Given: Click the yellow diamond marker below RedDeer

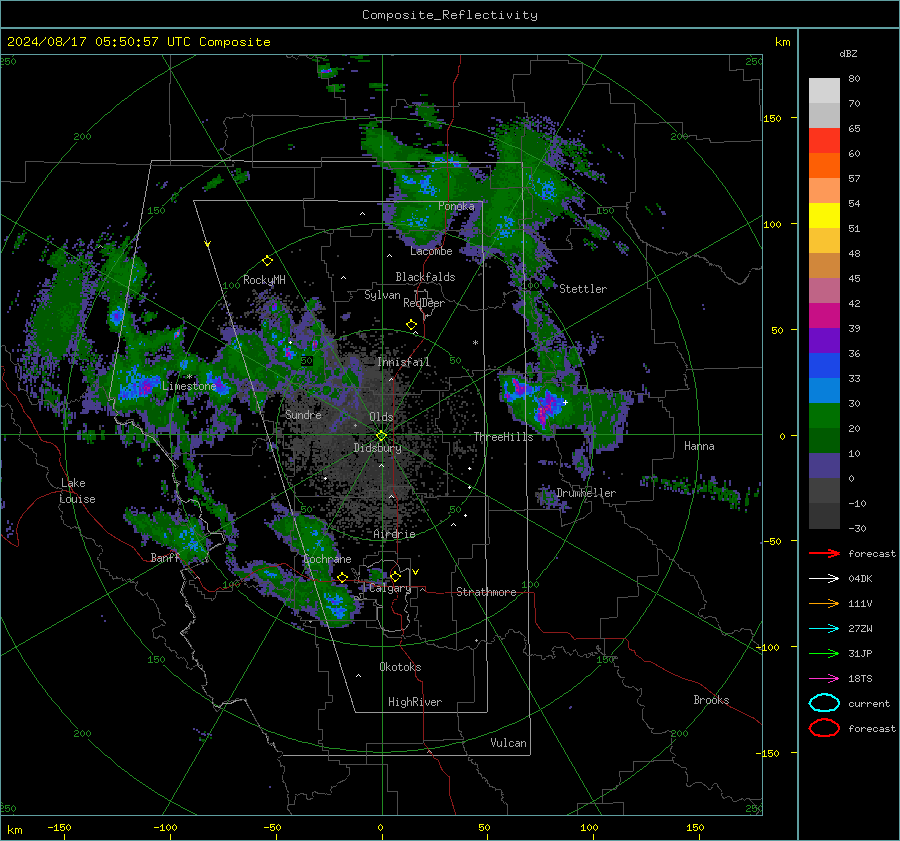Looking at the screenshot, I should click(x=412, y=325).
